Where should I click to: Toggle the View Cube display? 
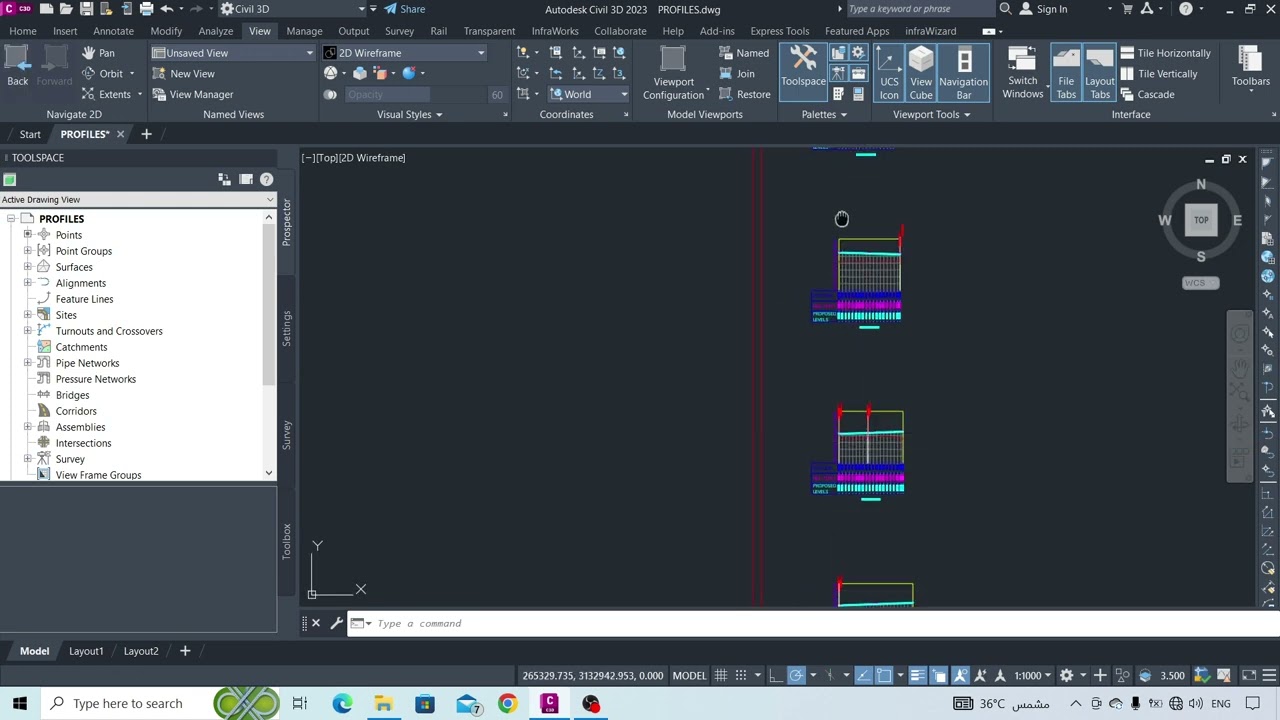click(x=921, y=73)
